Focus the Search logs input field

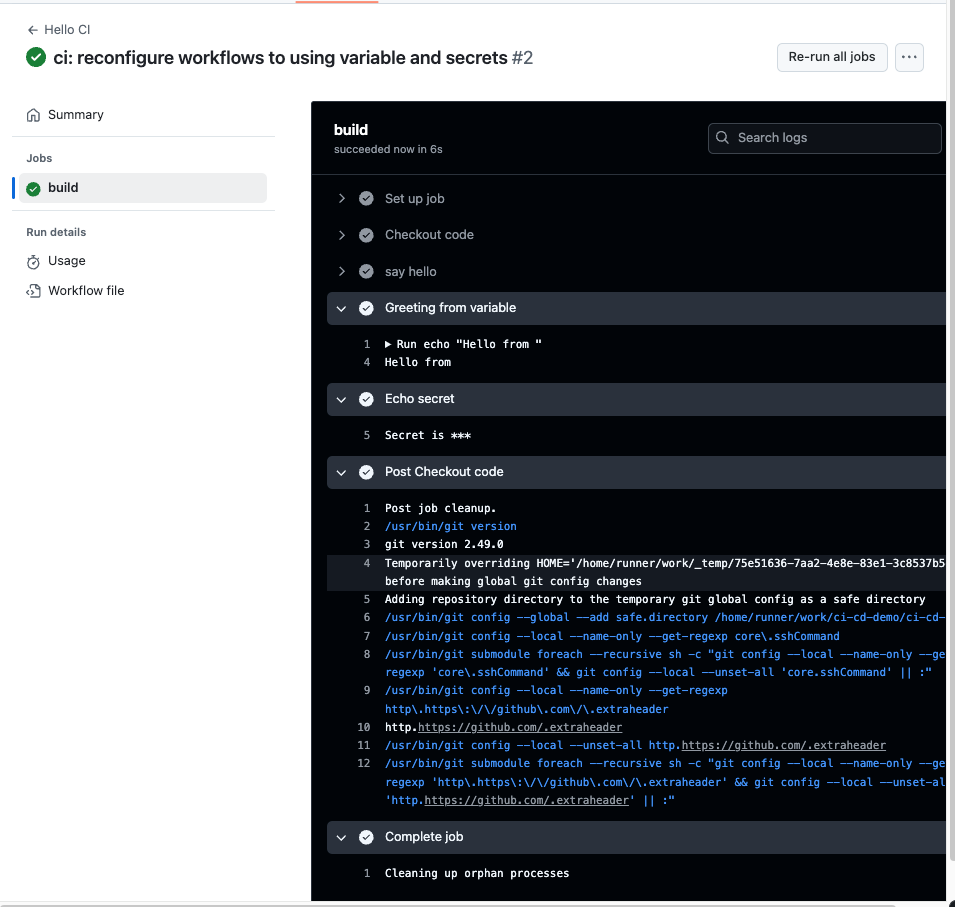tap(835, 138)
